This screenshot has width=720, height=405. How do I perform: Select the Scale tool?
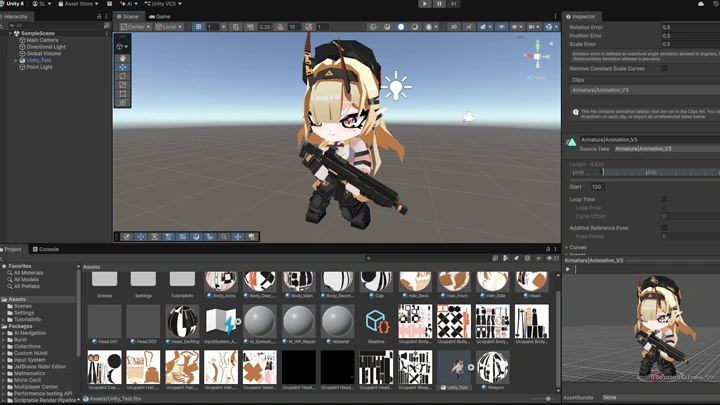pyautogui.click(x=123, y=84)
